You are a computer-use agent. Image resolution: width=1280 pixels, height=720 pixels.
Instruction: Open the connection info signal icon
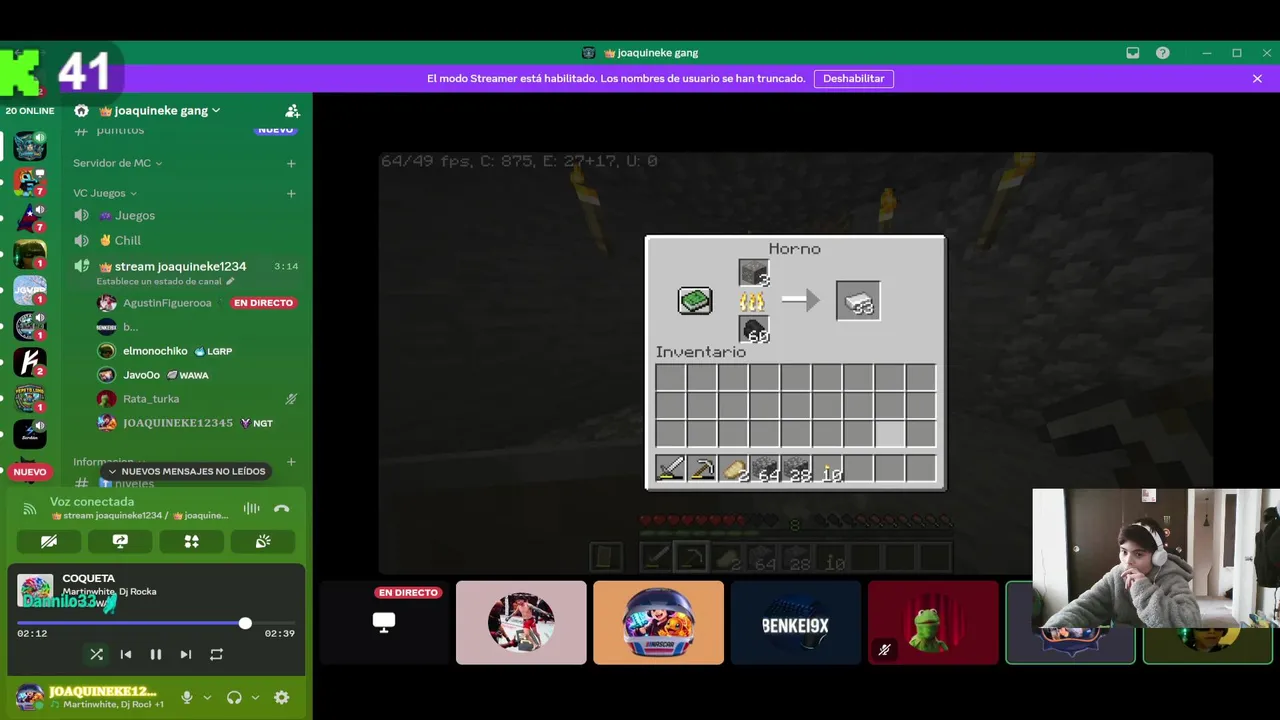(29, 509)
